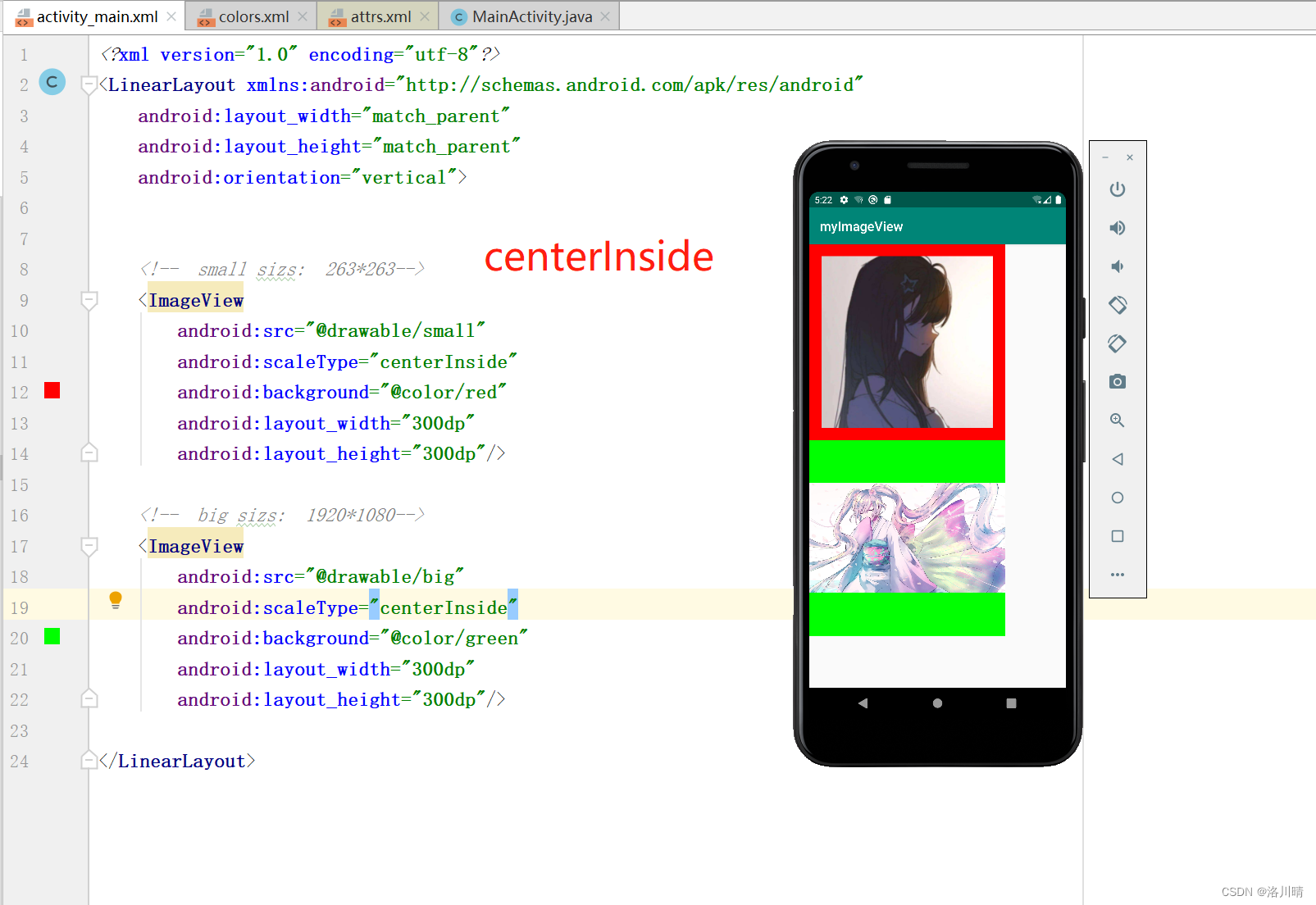This screenshot has width=1316, height=905.
Task: Increase emulator volume
Action: pos(1118,228)
